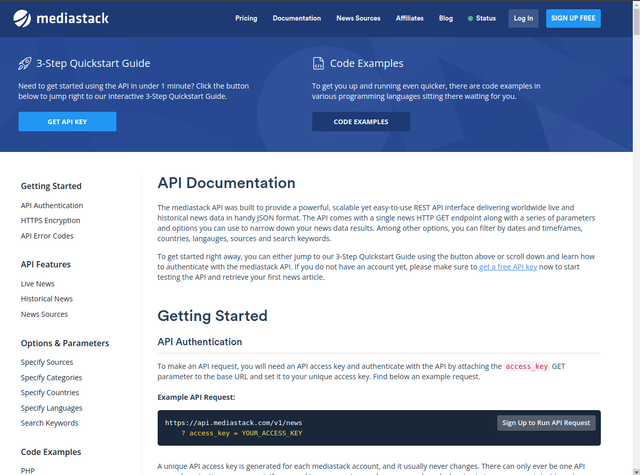The width and height of the screenshot is (640, 475).
Task: Open Specify Categories sidebar link
Action: coord(51,377)
